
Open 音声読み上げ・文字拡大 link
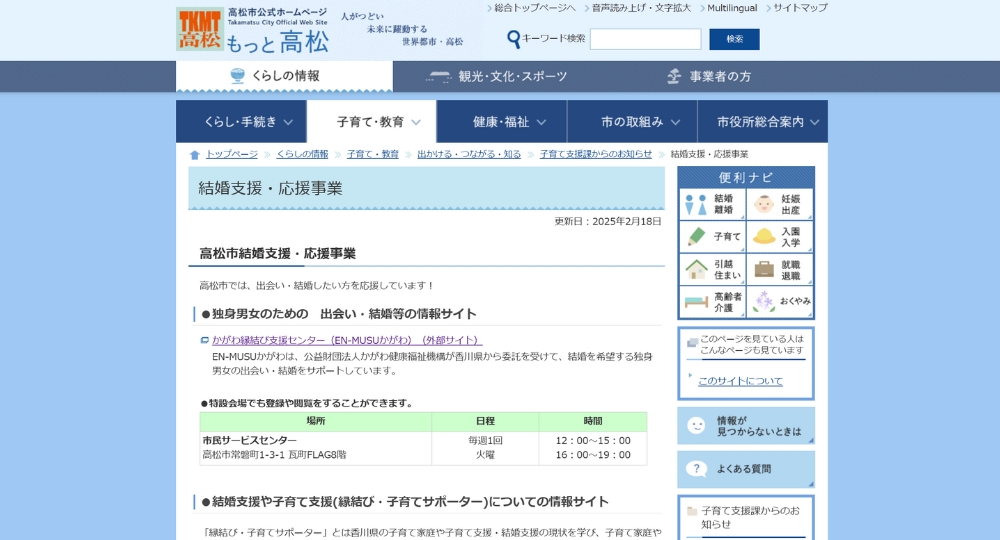[x=641, y=8]
